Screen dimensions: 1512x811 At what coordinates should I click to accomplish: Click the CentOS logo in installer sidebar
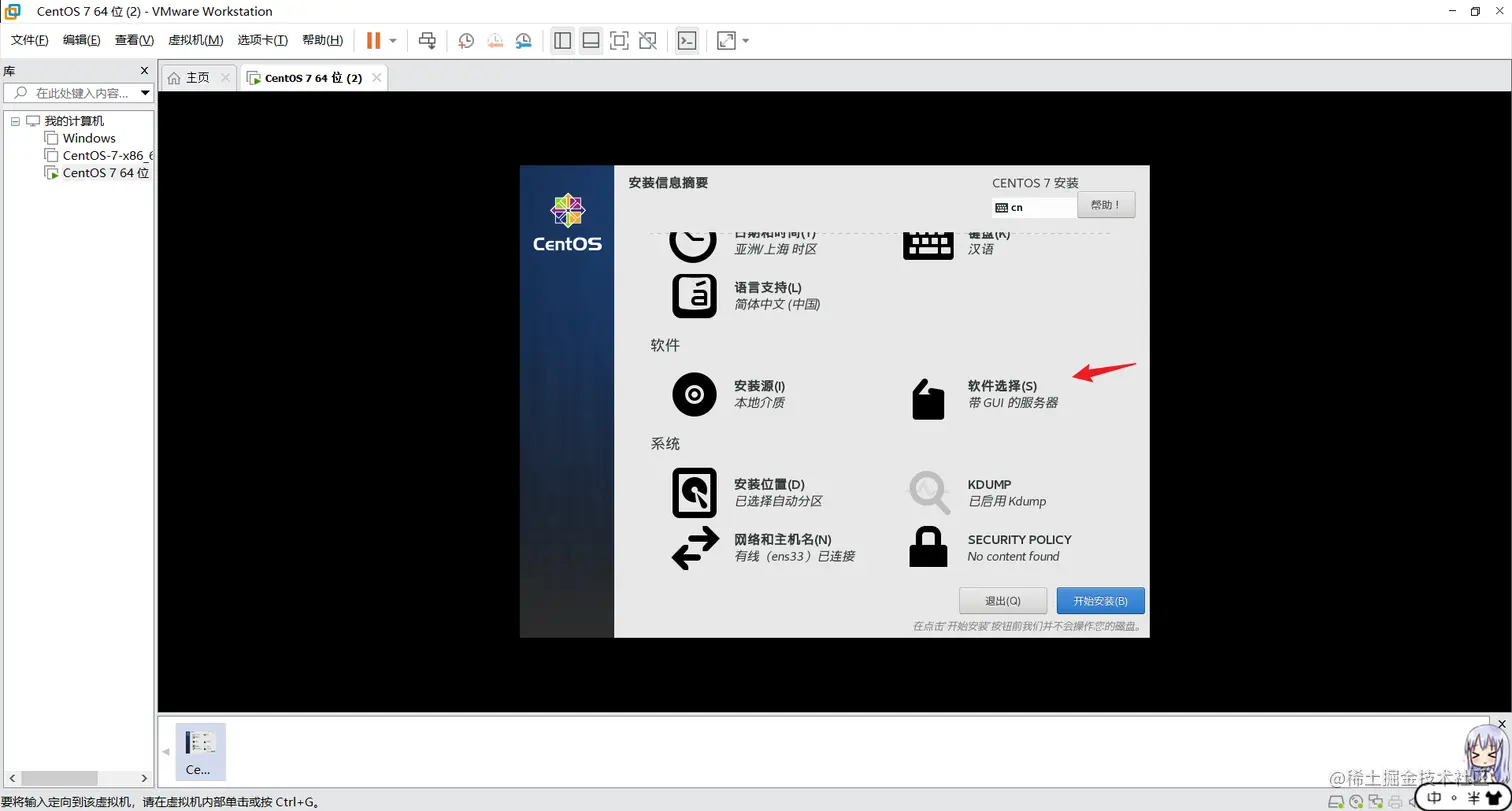point(567,222)
